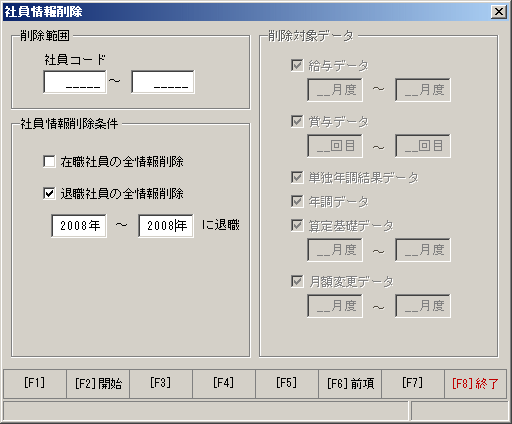512x424 pixels.
Task: Click 賞与データ start 回目 field
Action: click(335, 146)
